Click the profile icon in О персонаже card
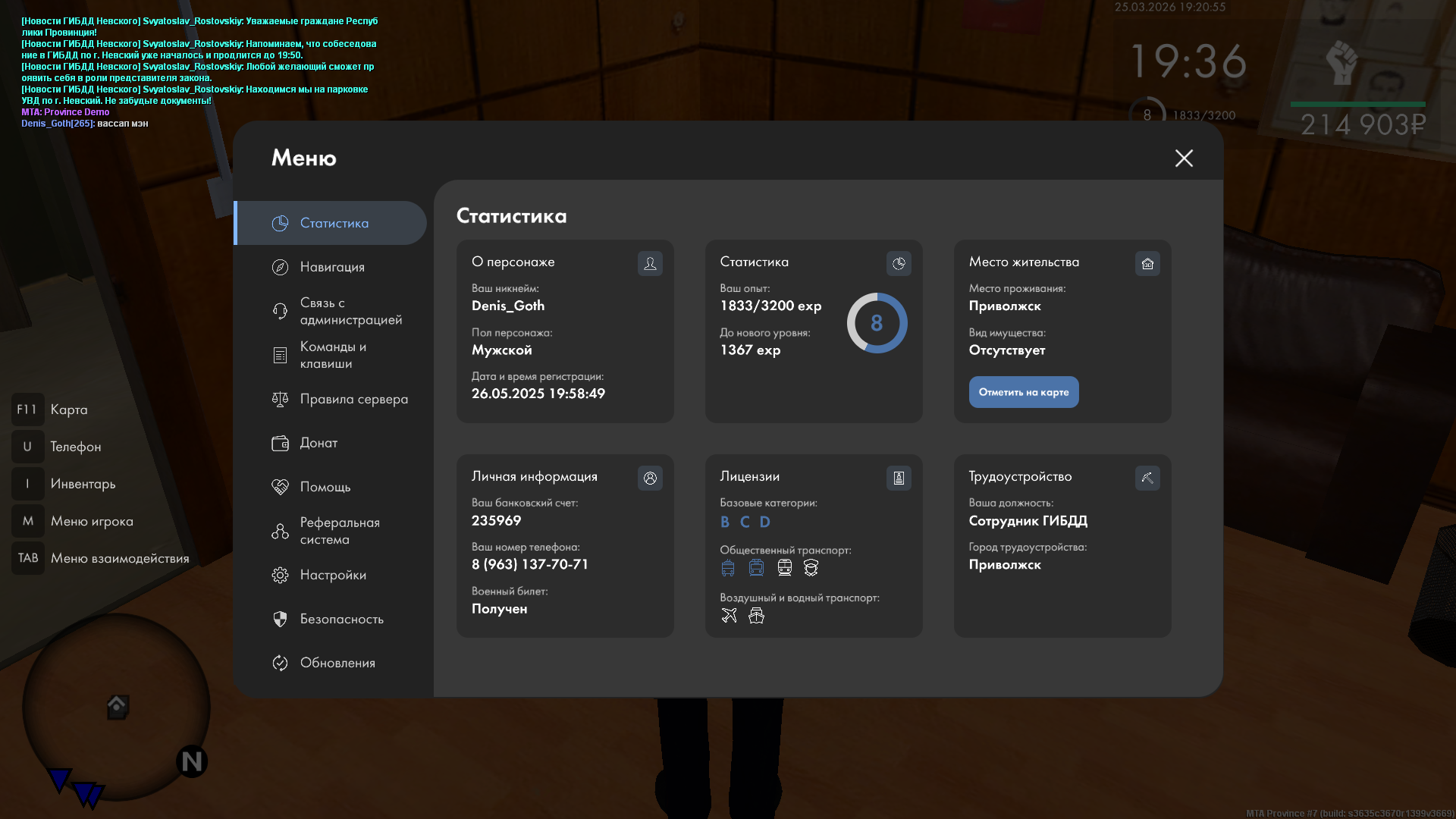This screenshot has height=819, width=1456. [x=650, y=263]
